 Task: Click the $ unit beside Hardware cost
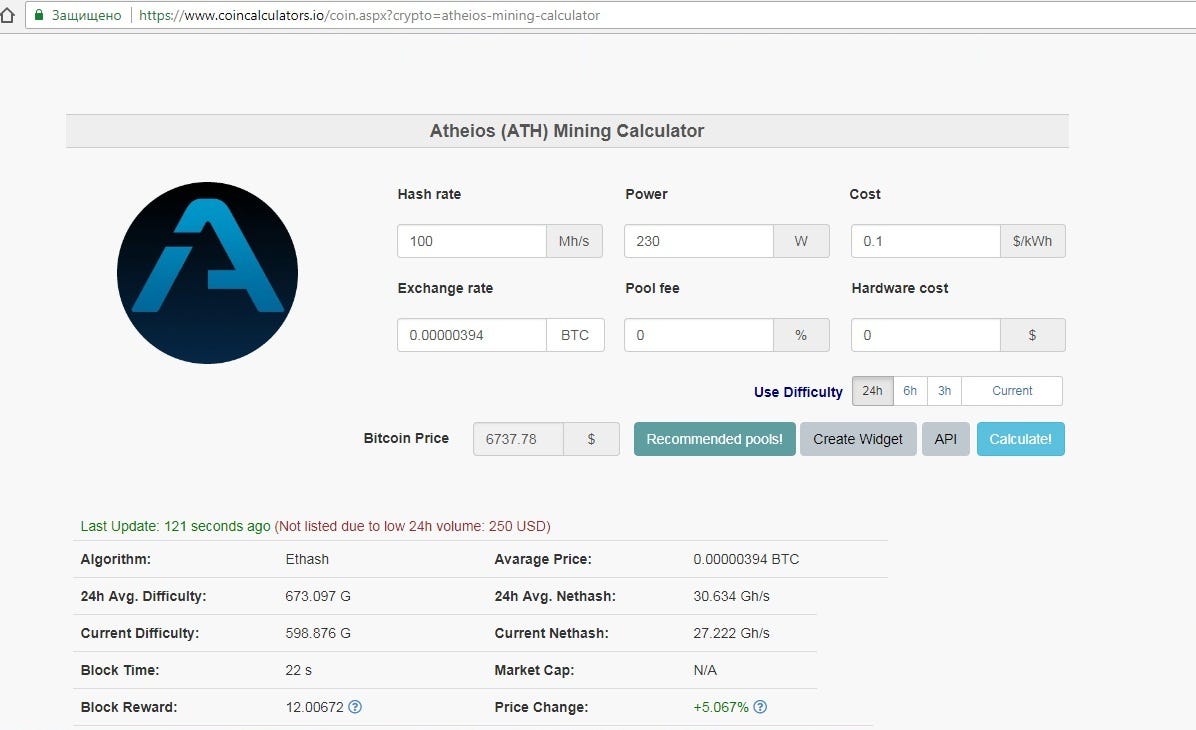1033,335
